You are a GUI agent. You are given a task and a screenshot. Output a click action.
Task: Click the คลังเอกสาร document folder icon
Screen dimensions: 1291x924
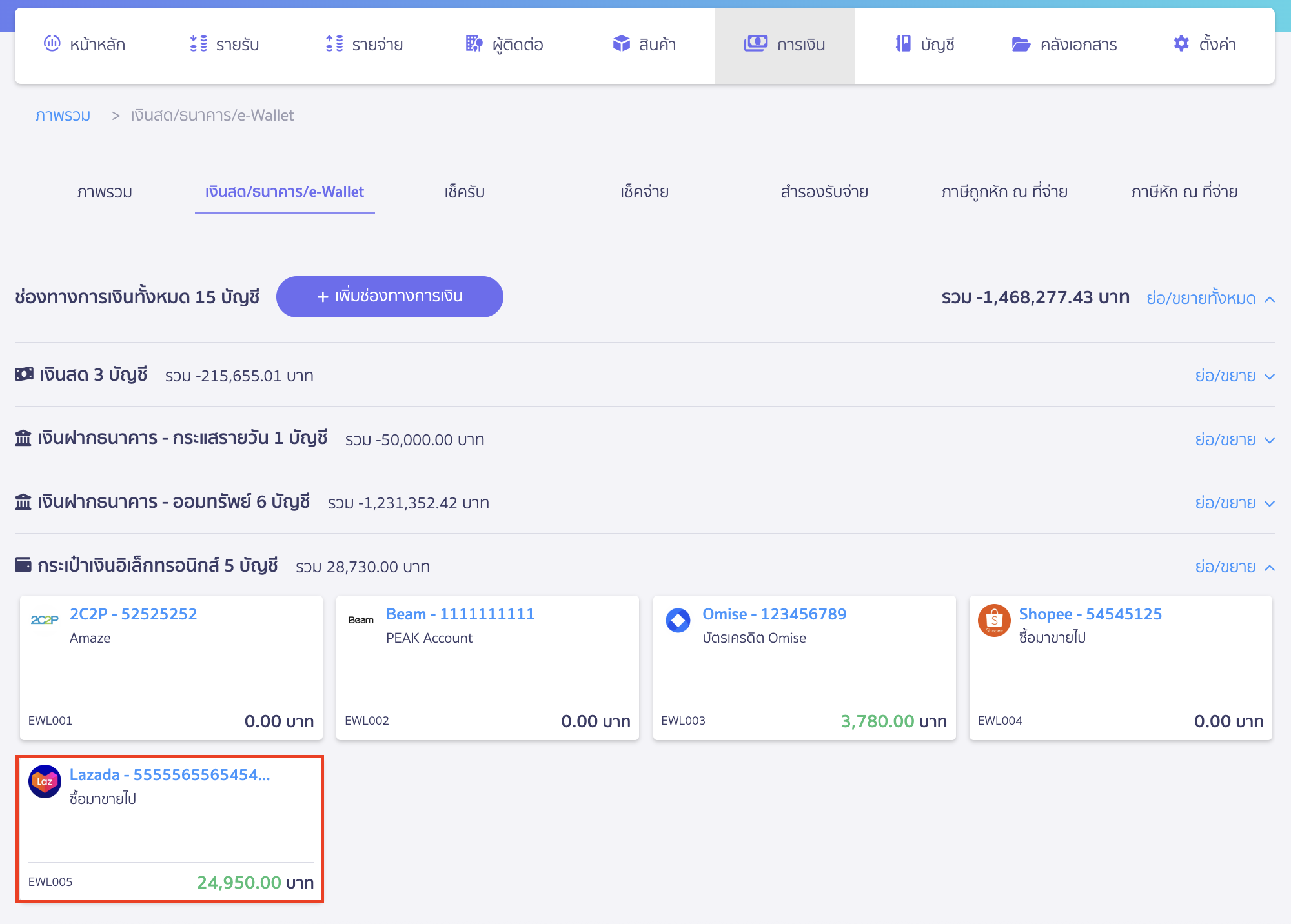pos(1020,44)
